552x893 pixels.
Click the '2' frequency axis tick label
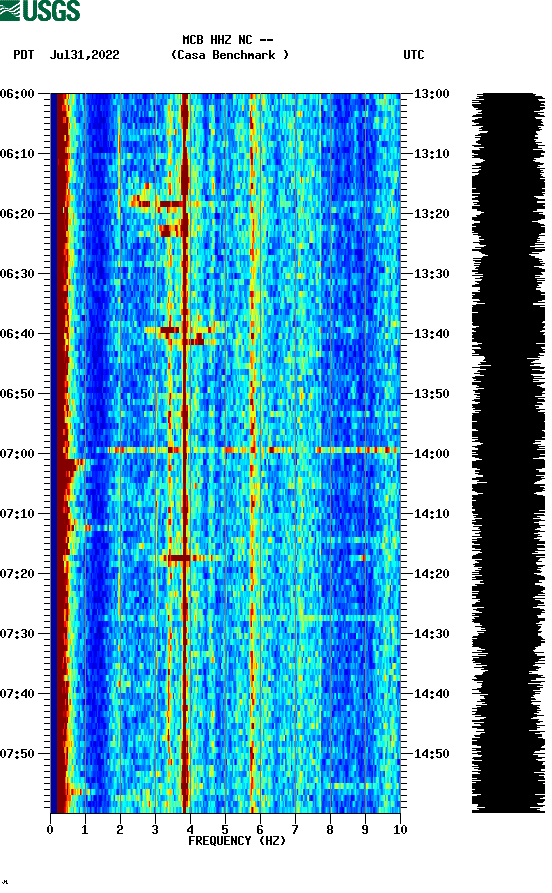point(120,830)
